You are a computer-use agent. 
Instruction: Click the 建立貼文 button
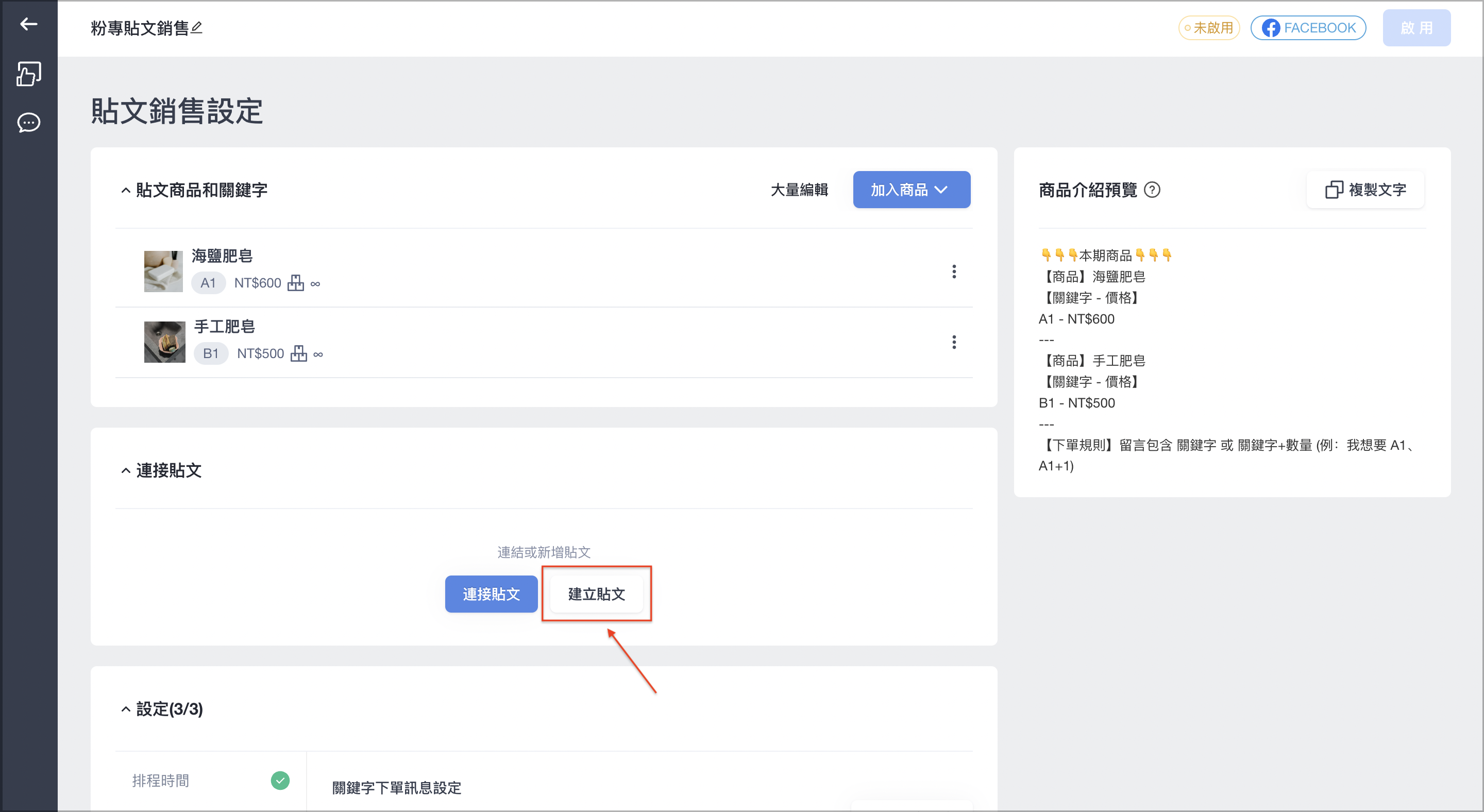tap(596, 594)
